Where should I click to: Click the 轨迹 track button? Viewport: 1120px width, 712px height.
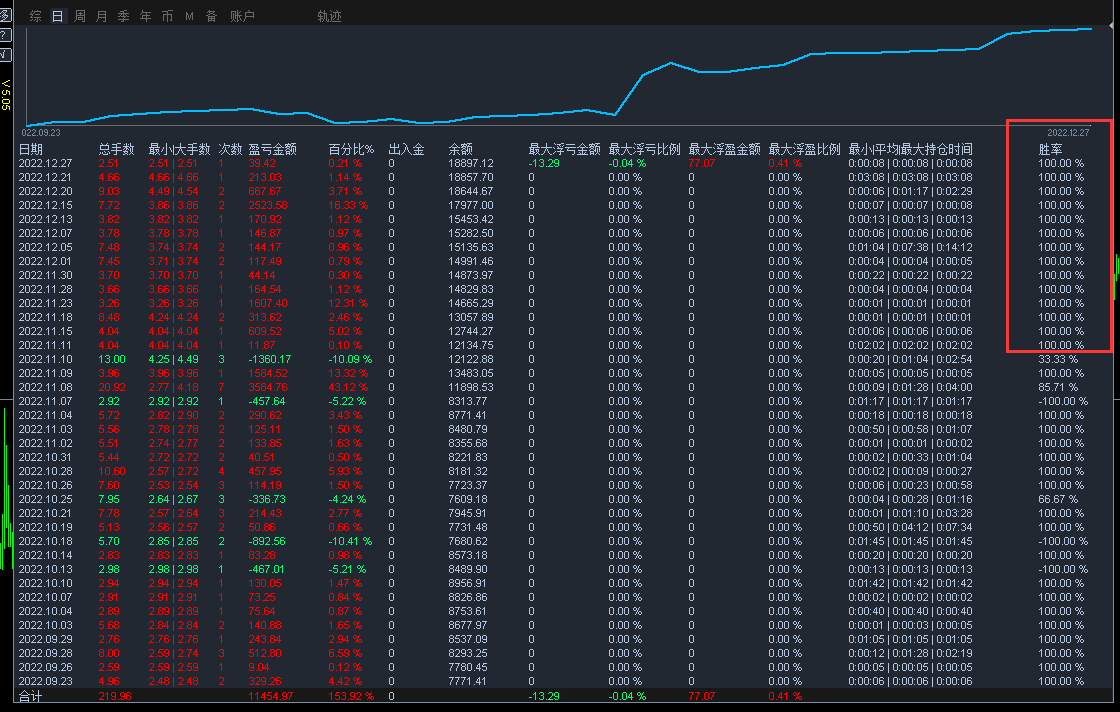329,16
